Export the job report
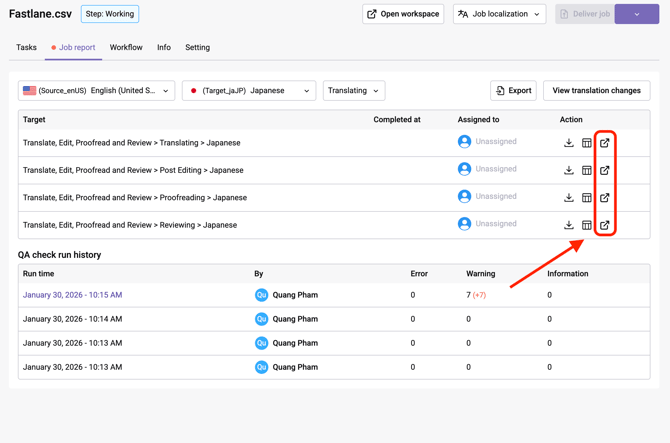This screenshot has height=443, width=670. pyautogui.click(x=513, y=91)
